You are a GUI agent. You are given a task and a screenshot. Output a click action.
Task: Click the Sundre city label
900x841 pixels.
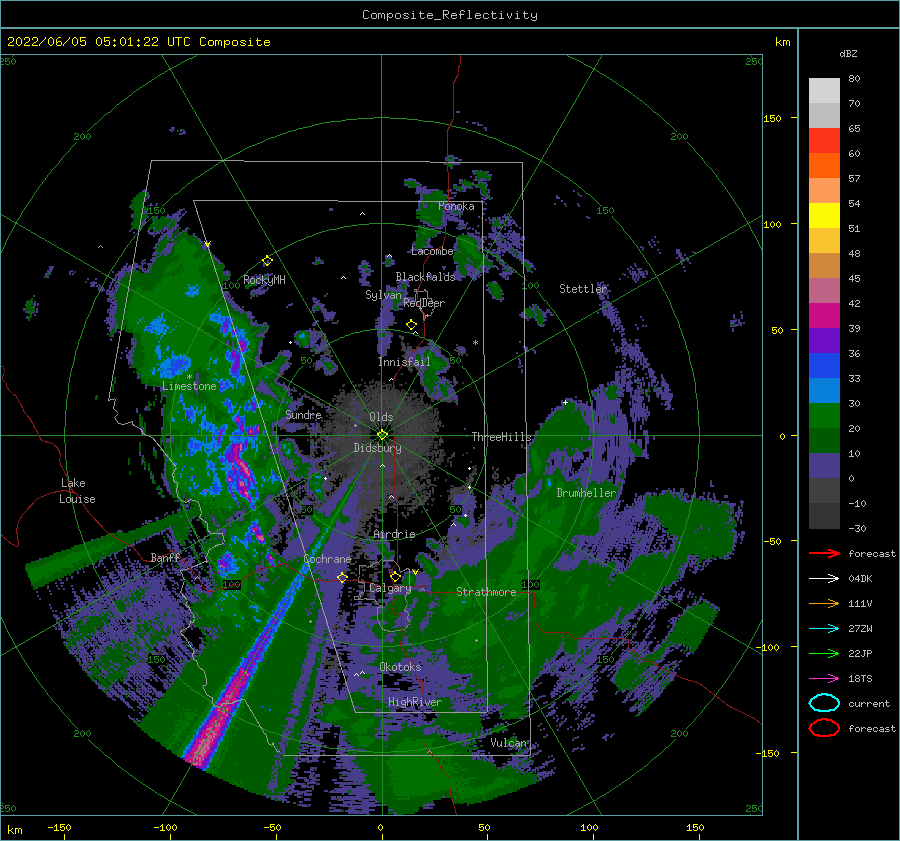click(304, 415)
